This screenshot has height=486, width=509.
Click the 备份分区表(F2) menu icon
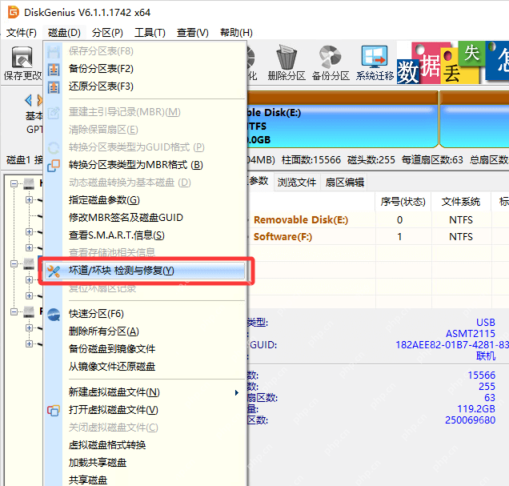pos(54,69)
